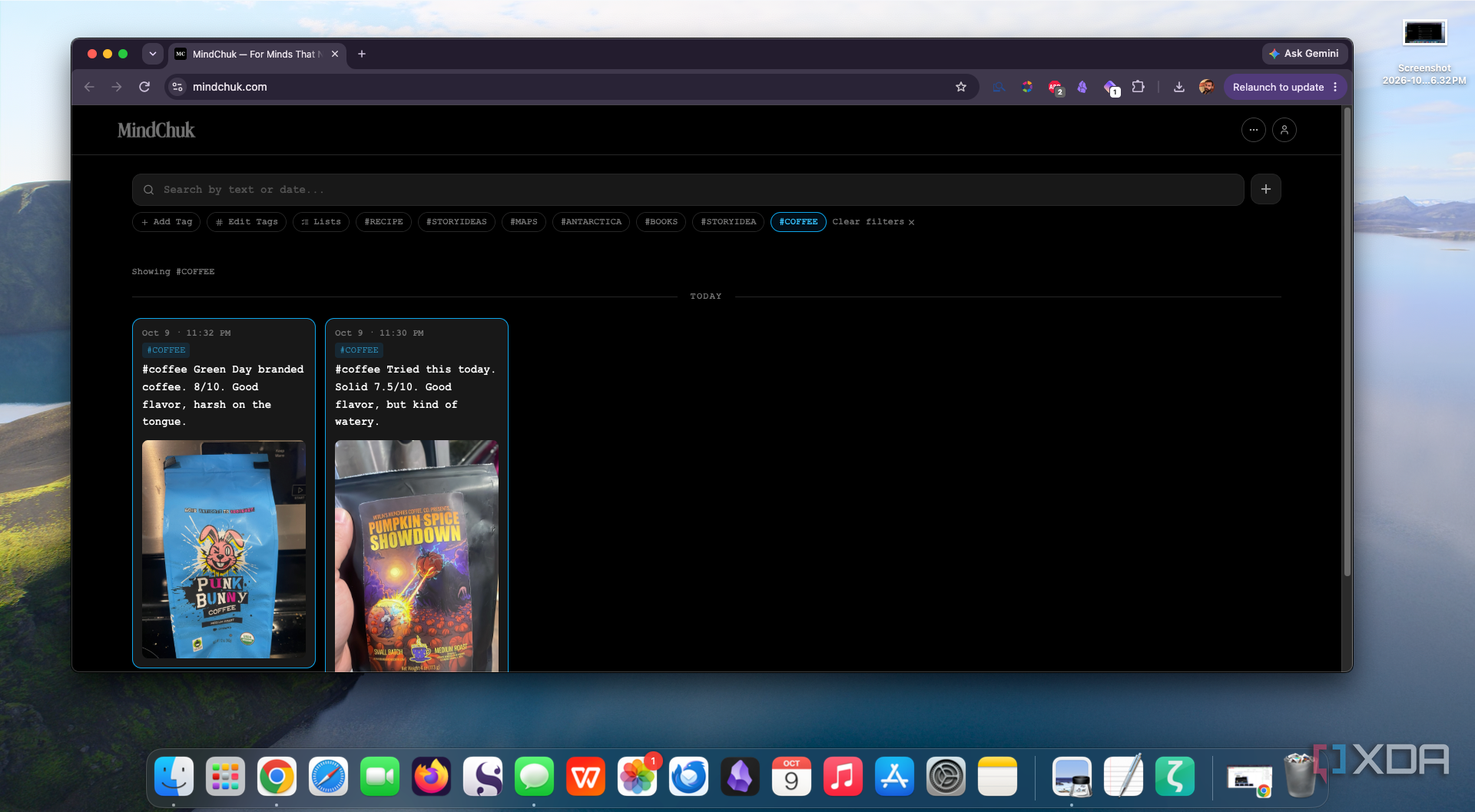The height and width of the screenshot is (812, 1475).
Task: Click the plus button beside the search bar
Action: pos(1265,190)
